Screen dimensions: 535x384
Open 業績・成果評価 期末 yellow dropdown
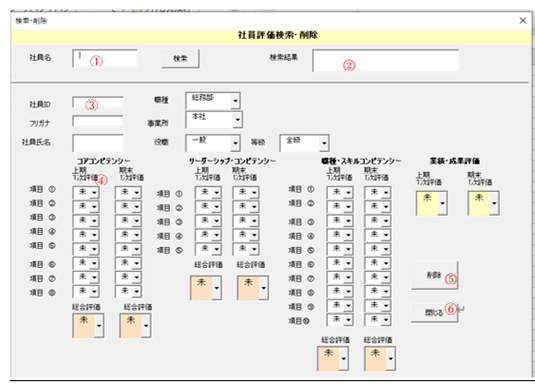[483, 203]
